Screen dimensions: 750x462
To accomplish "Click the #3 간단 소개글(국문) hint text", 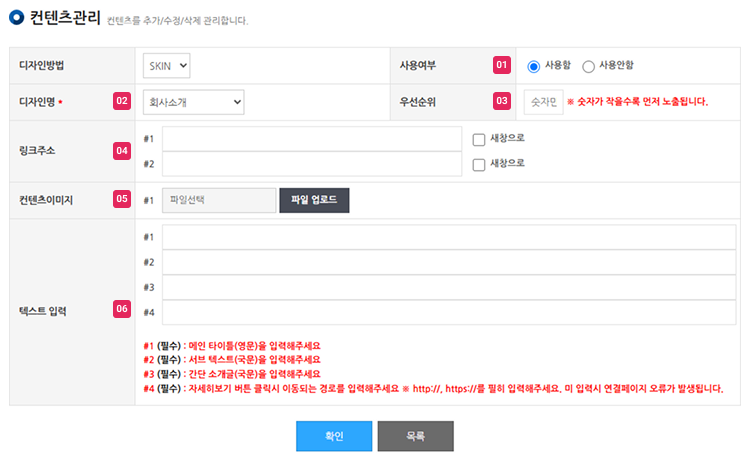I will (232, 374).
